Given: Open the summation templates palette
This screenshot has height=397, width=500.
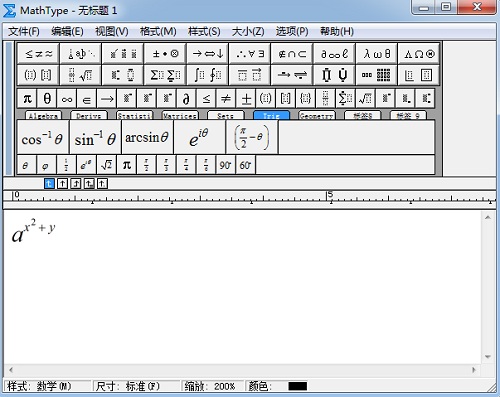Looking at the screenshot, I should (165, 75).
